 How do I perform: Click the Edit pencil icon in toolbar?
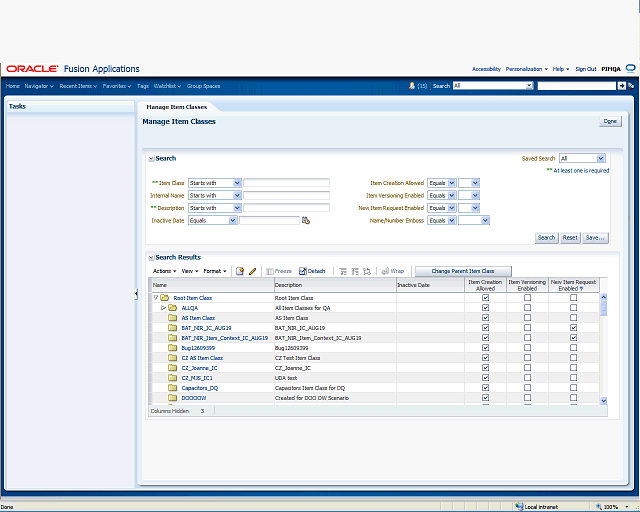click(x=252, y=271)
